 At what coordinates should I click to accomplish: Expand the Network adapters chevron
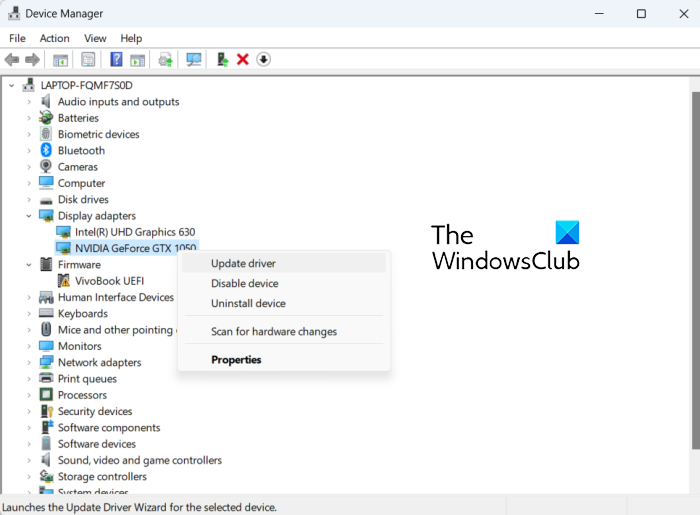click(29, 362)
